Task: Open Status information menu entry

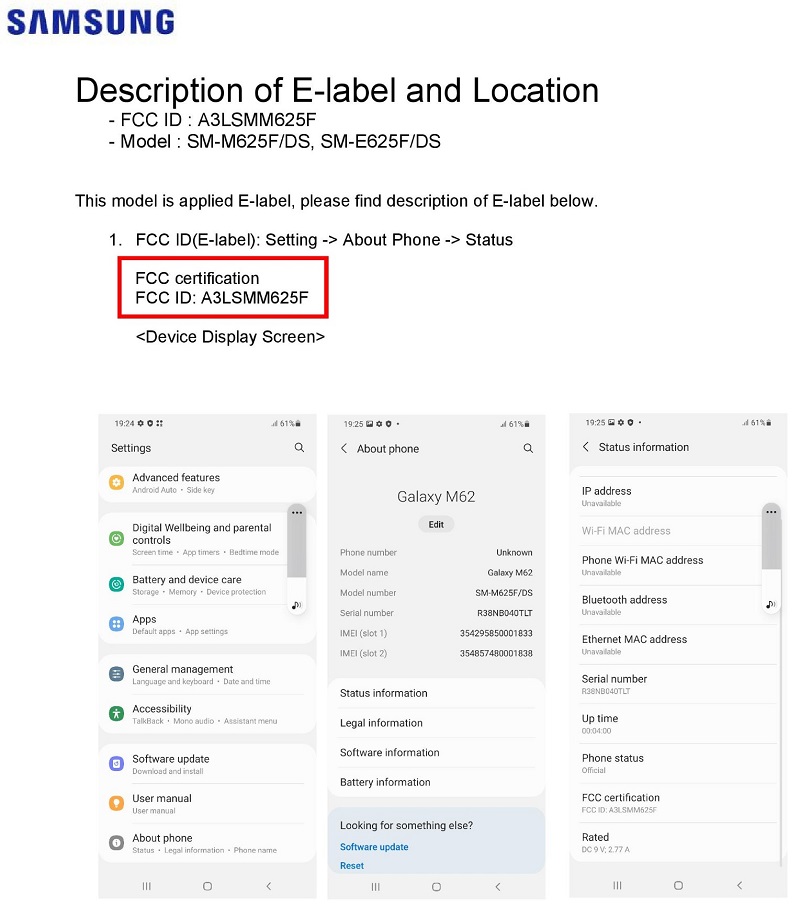Action: [x=436, y=693]
